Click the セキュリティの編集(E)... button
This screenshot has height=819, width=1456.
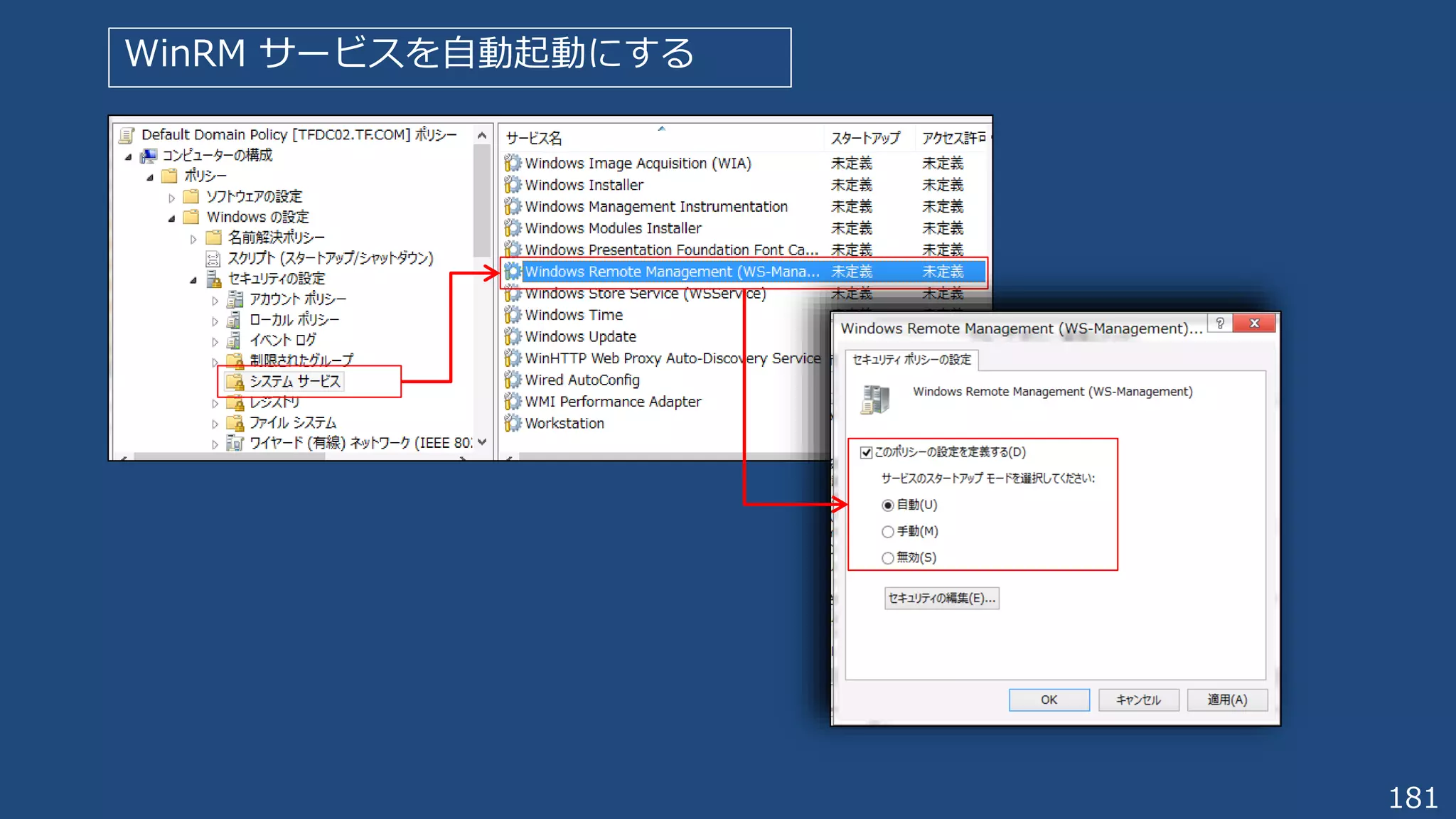pyautogui.click(x=941, y=598)
